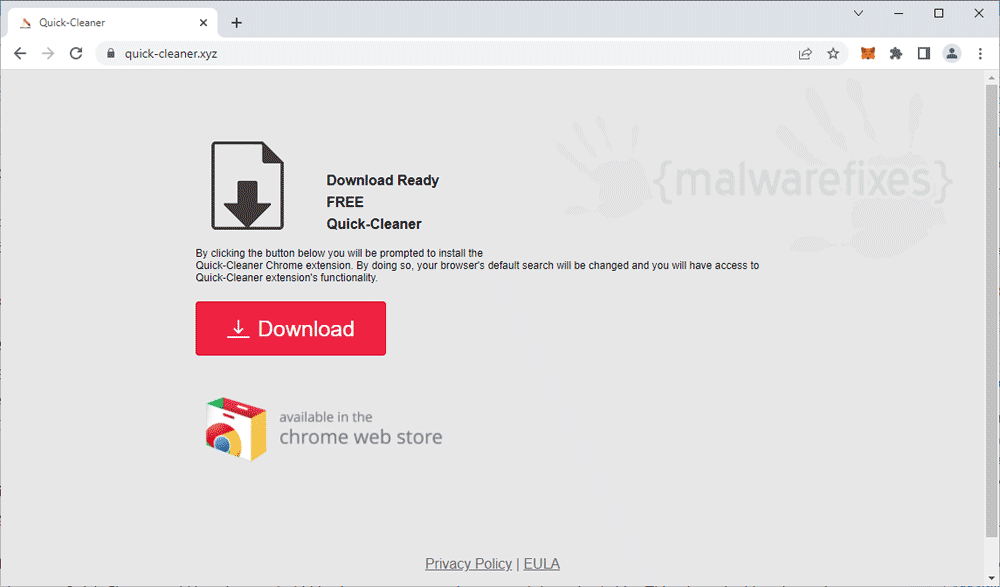Click the red Download button
The width and height of the screenshot is (1000, 587).
pos(291,329)
